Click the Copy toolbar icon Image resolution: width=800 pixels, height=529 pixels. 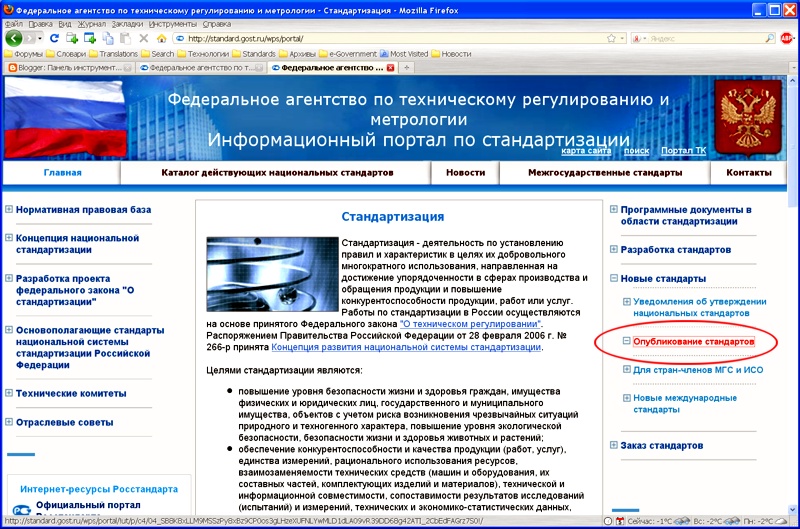point(108,38)
